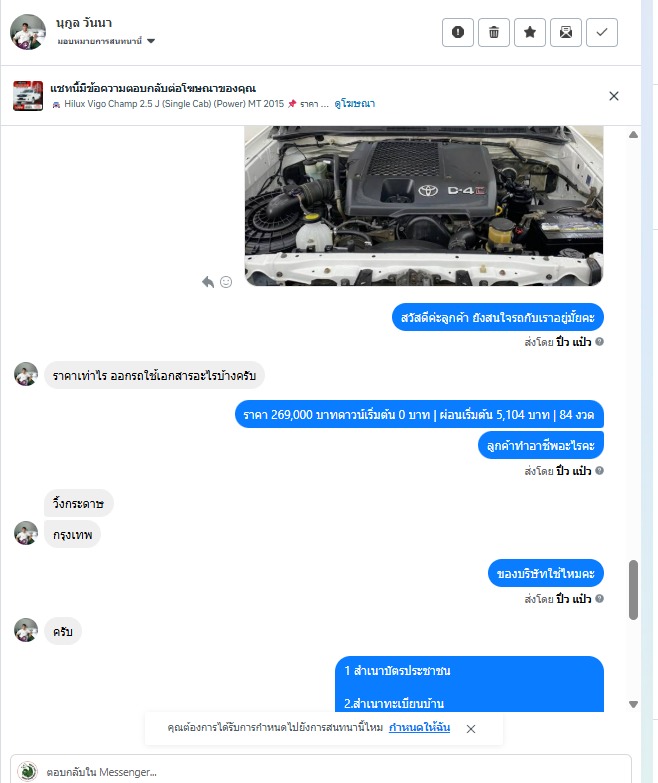
Task: Mark conversation as done with checkmark
Action: coord(602,32)
